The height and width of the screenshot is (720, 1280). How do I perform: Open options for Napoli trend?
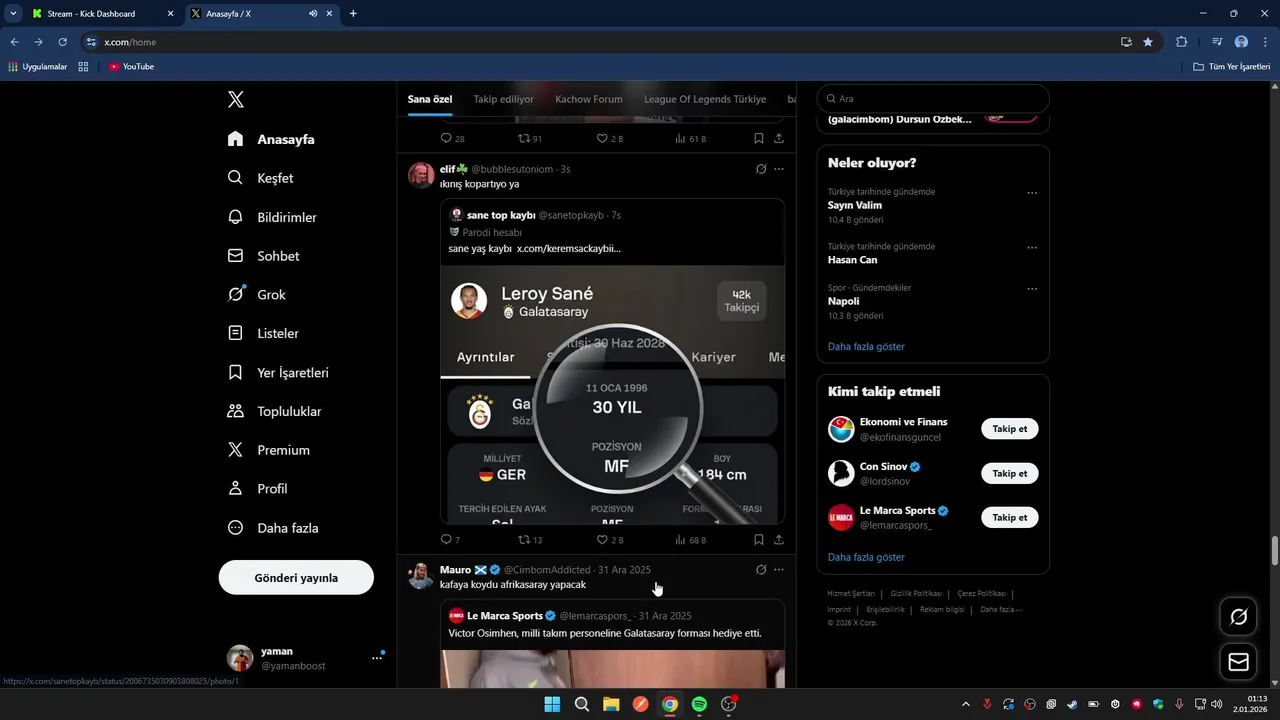1032,289
